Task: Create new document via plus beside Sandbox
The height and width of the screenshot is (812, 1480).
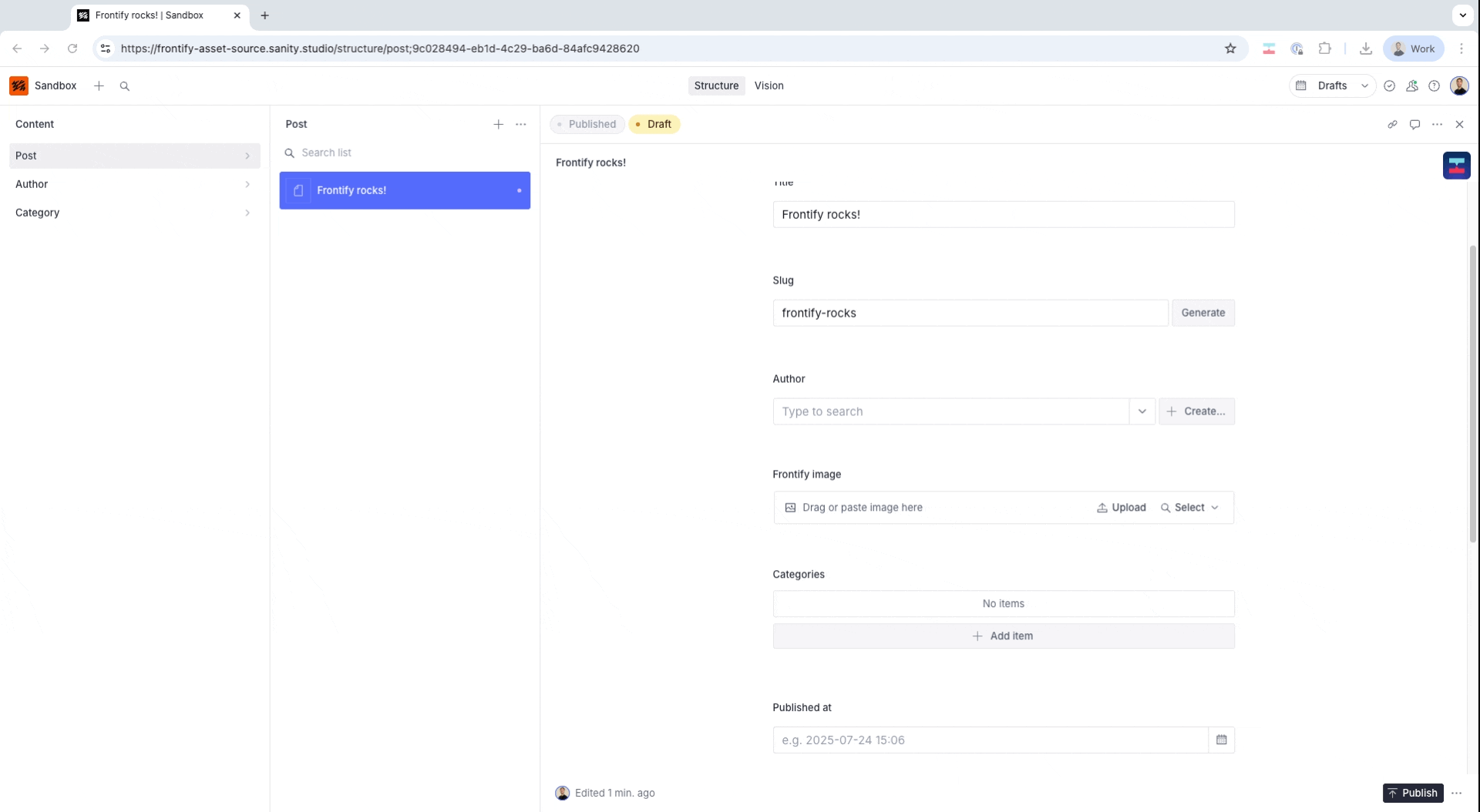Action: click(x=99, y=86)
